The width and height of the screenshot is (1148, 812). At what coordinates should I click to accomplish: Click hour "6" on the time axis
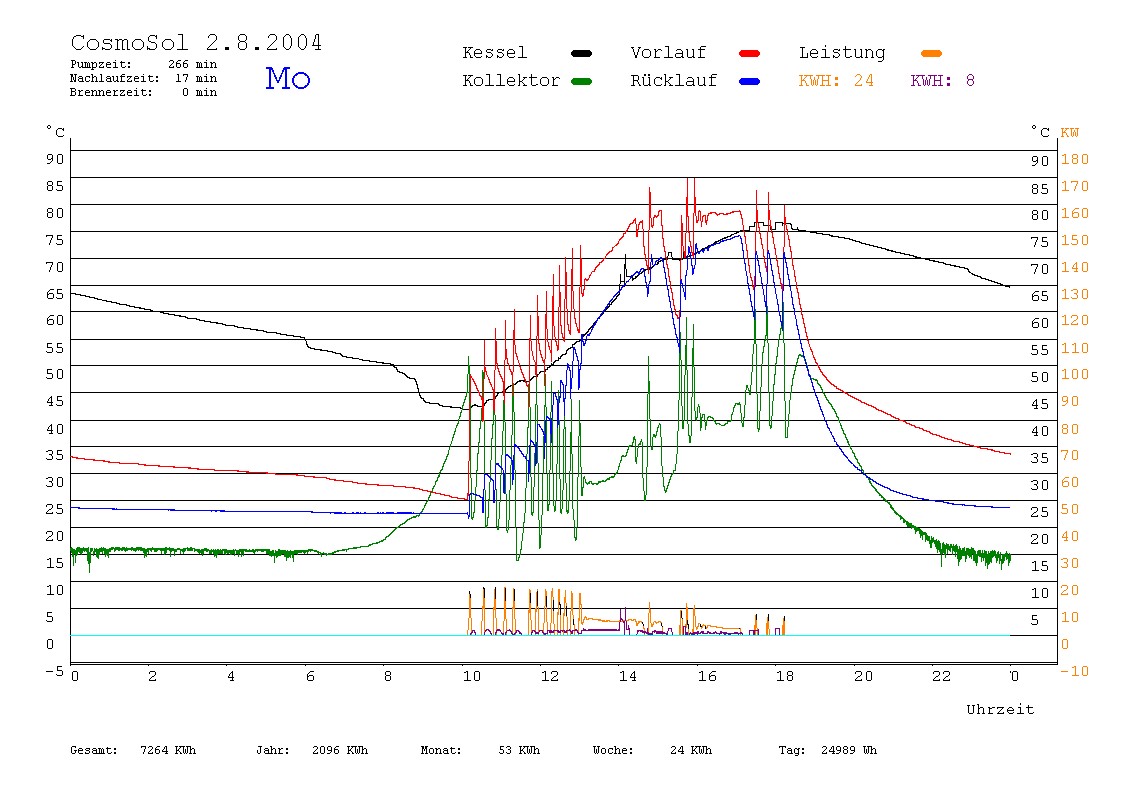(x=310, y=677)
